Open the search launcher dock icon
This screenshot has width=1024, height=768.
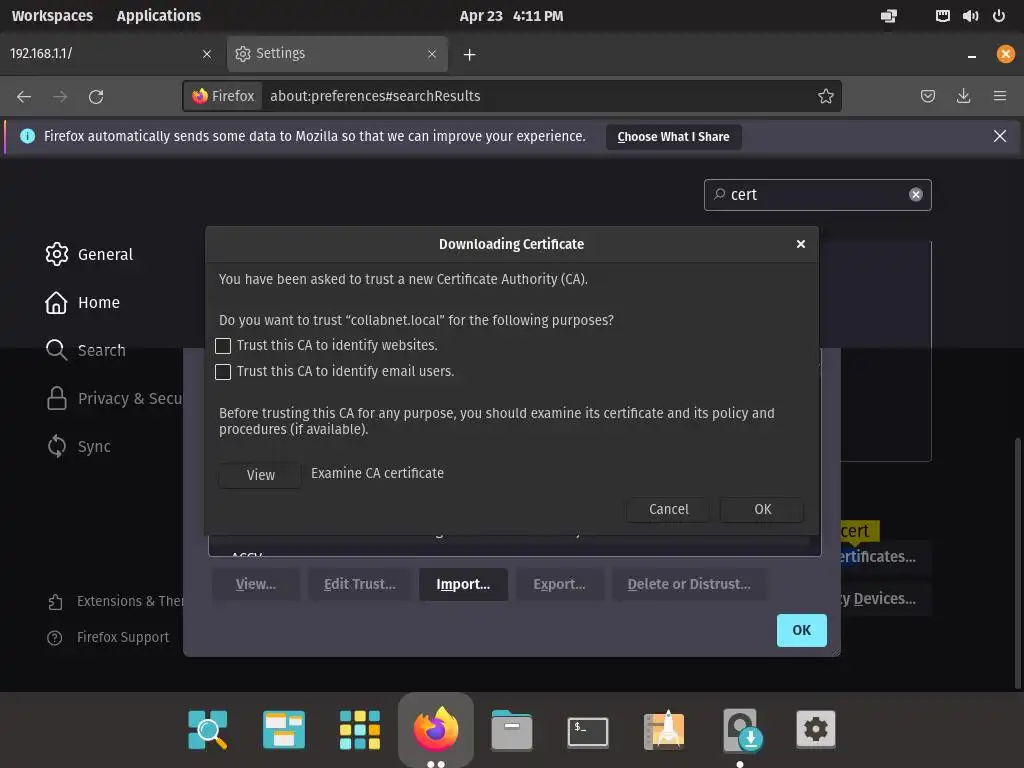[208, 729]
